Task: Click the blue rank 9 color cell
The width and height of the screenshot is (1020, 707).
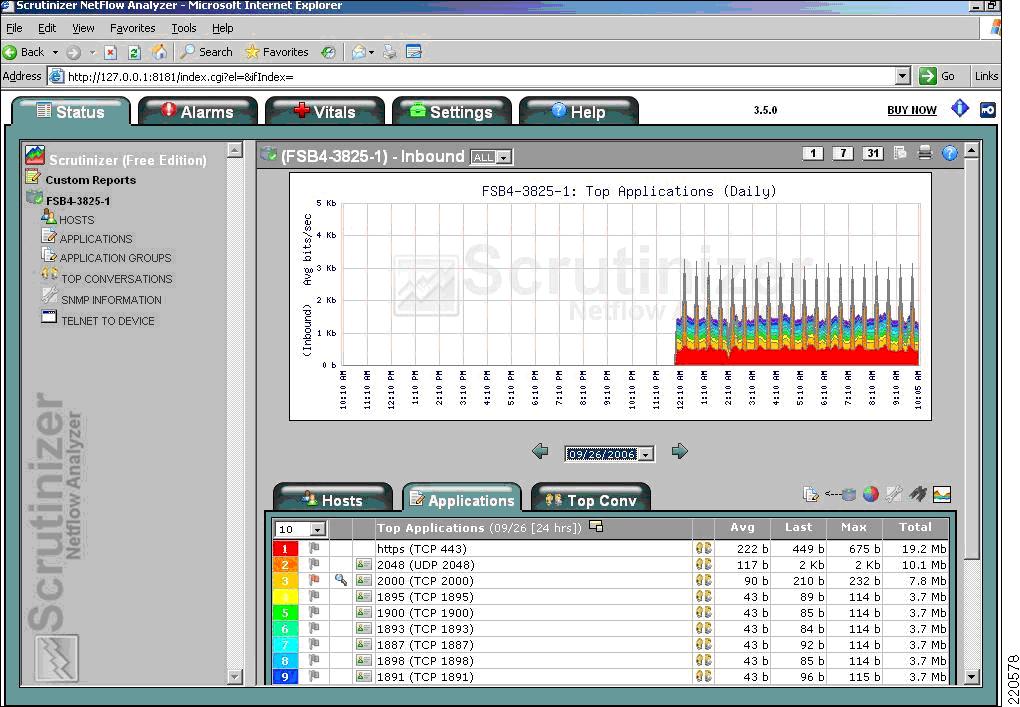Action: click(285, 676)
